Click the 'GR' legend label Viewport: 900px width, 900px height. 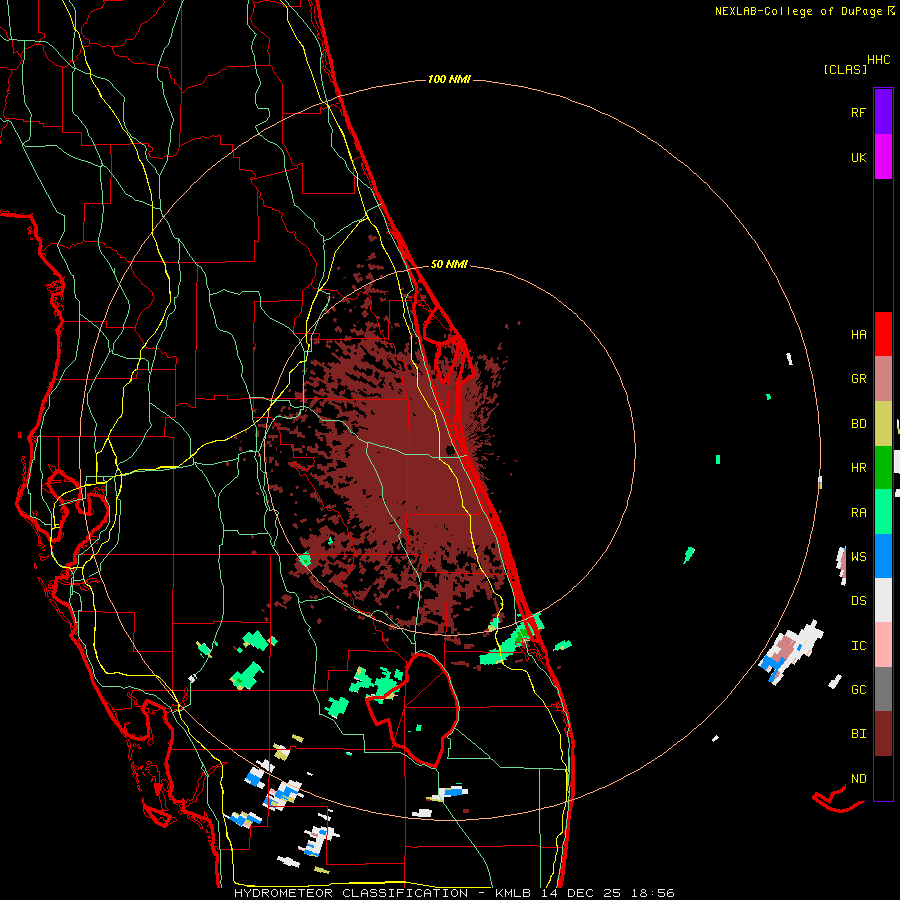tap(859, 379)
